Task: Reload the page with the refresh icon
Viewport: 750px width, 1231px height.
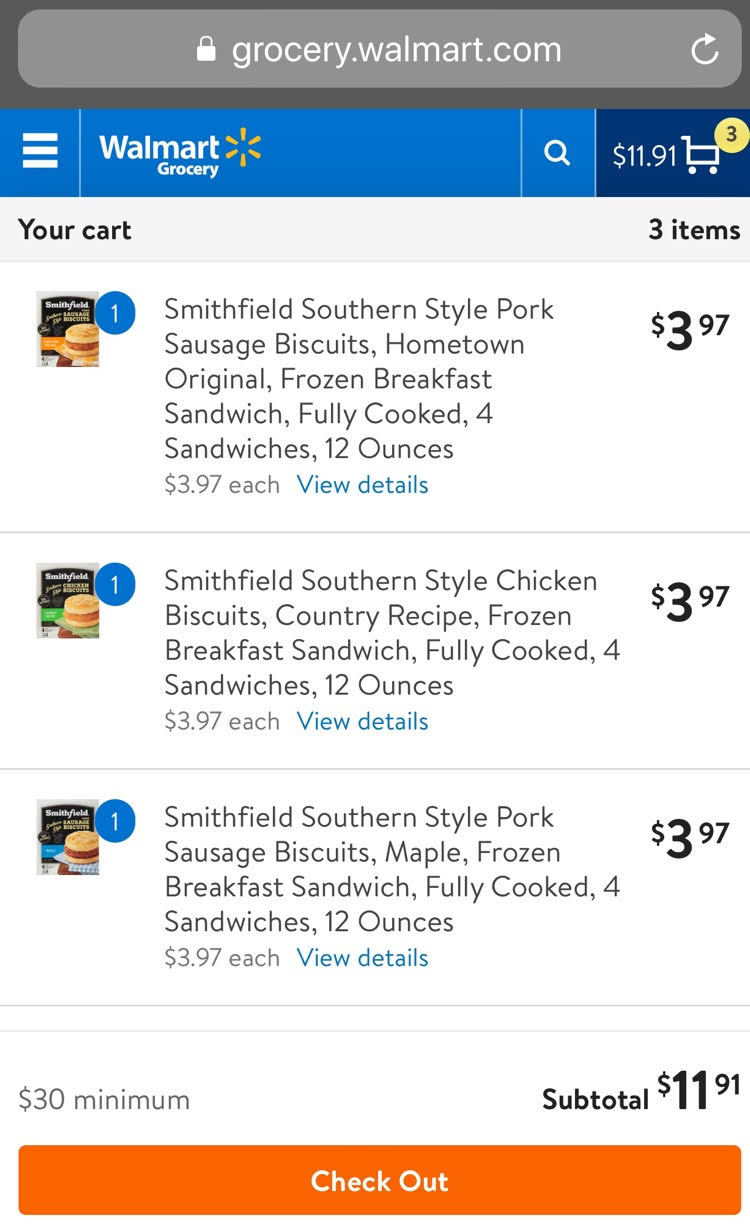Action: click(x=705, y=49)
